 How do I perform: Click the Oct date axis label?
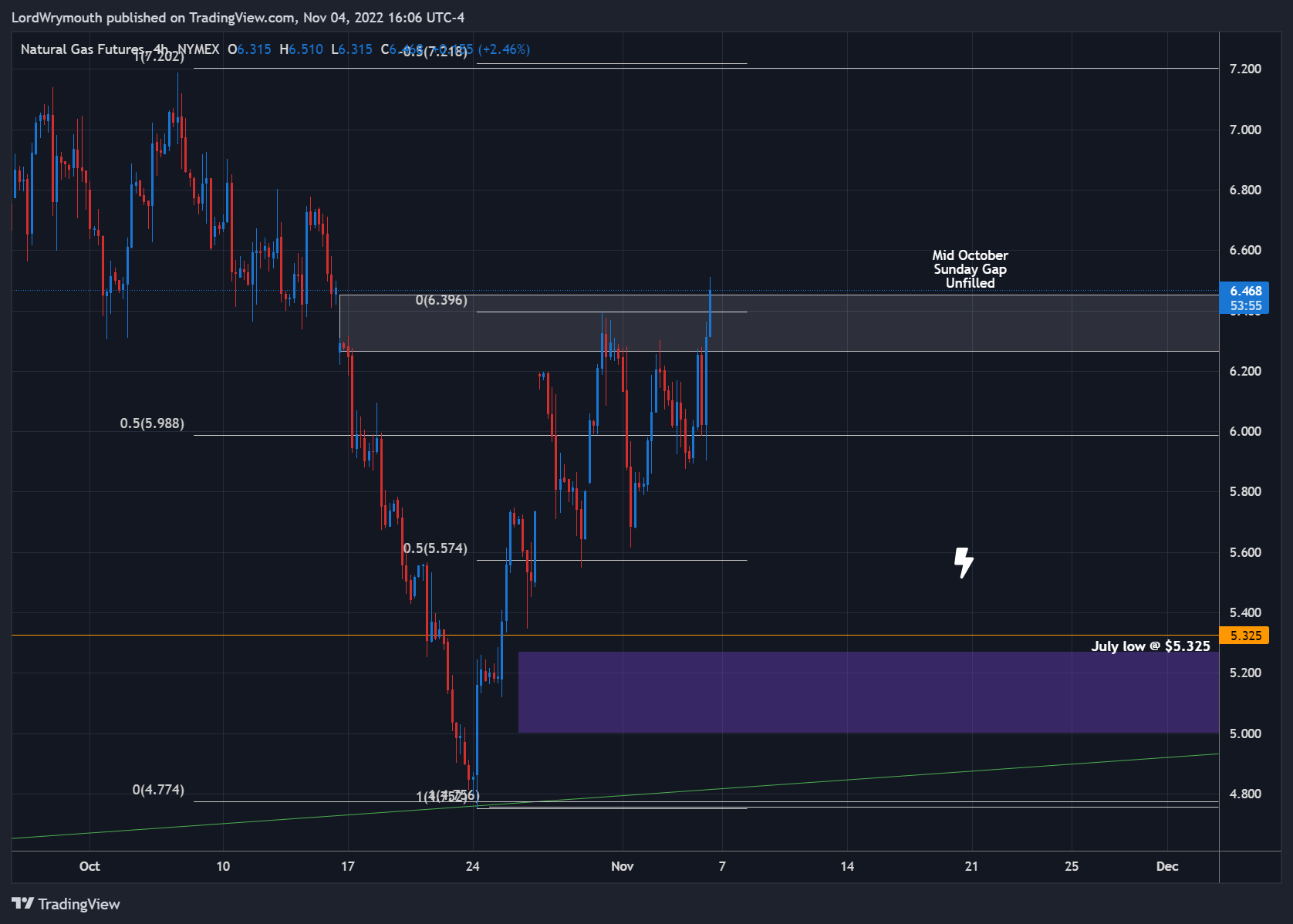coord(89,866)
